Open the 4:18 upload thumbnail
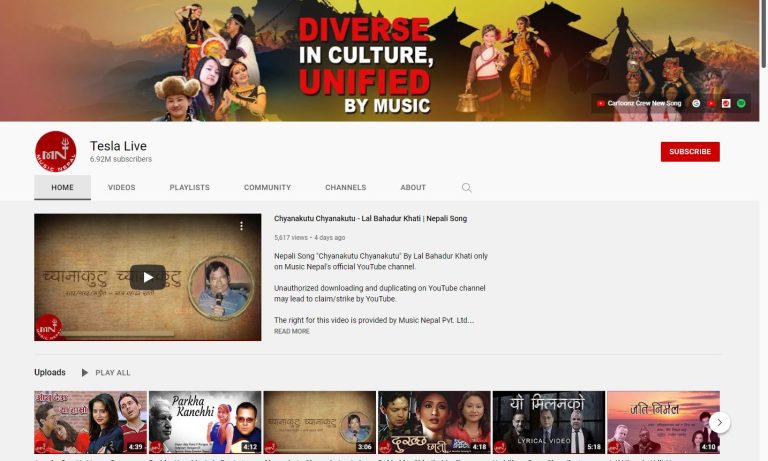 pyautogui.click(x=434, y=422)
